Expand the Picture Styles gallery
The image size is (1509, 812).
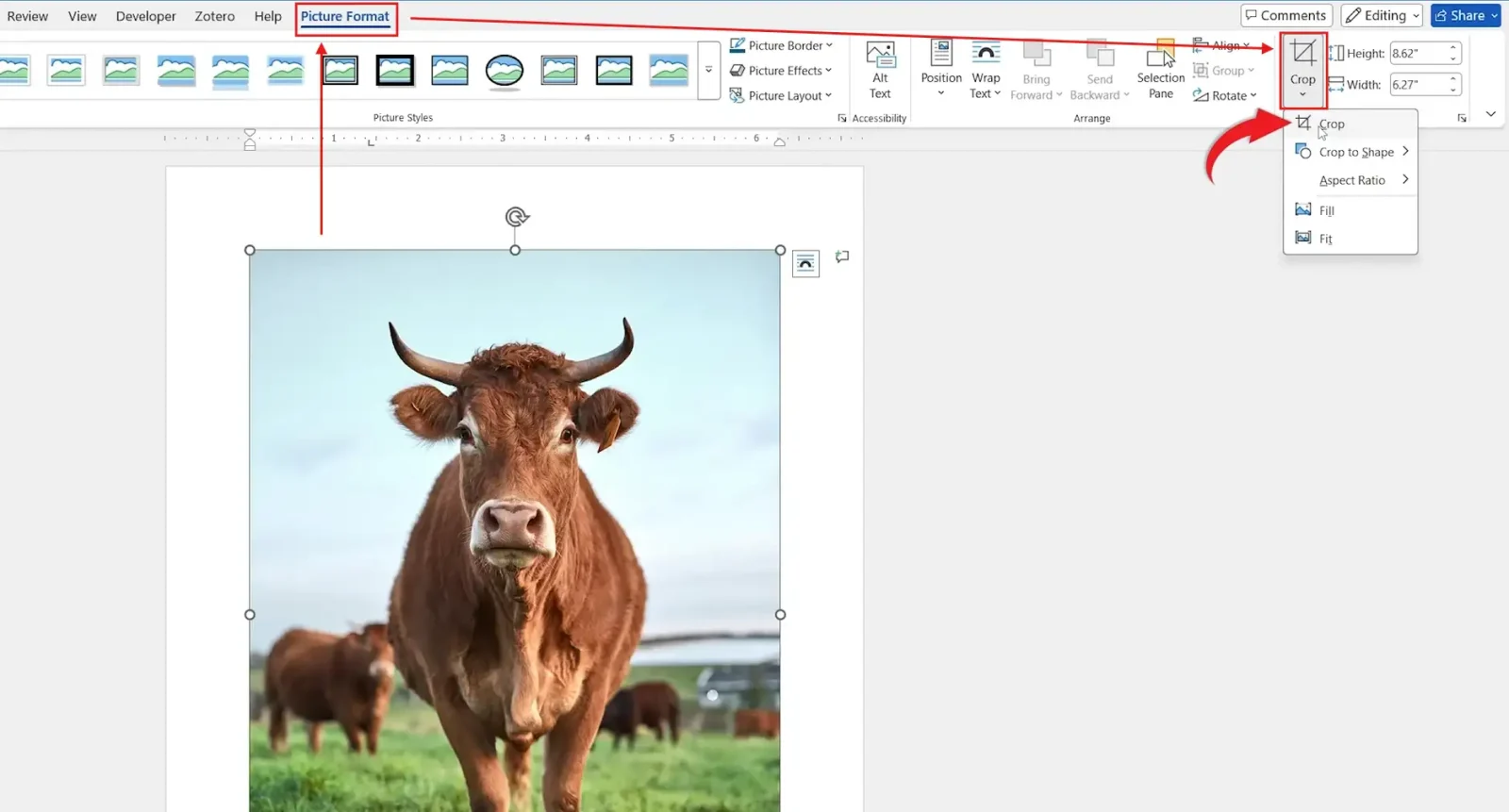click(708, 71)
